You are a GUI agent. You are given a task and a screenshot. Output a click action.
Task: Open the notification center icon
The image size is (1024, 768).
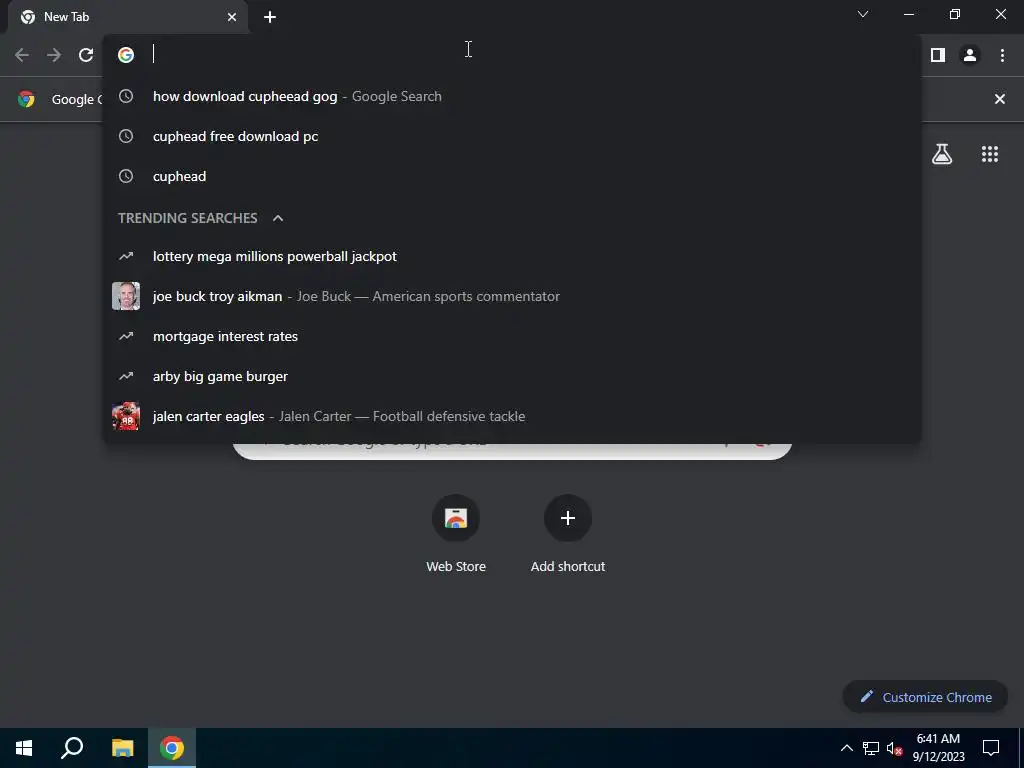(991, 748)
